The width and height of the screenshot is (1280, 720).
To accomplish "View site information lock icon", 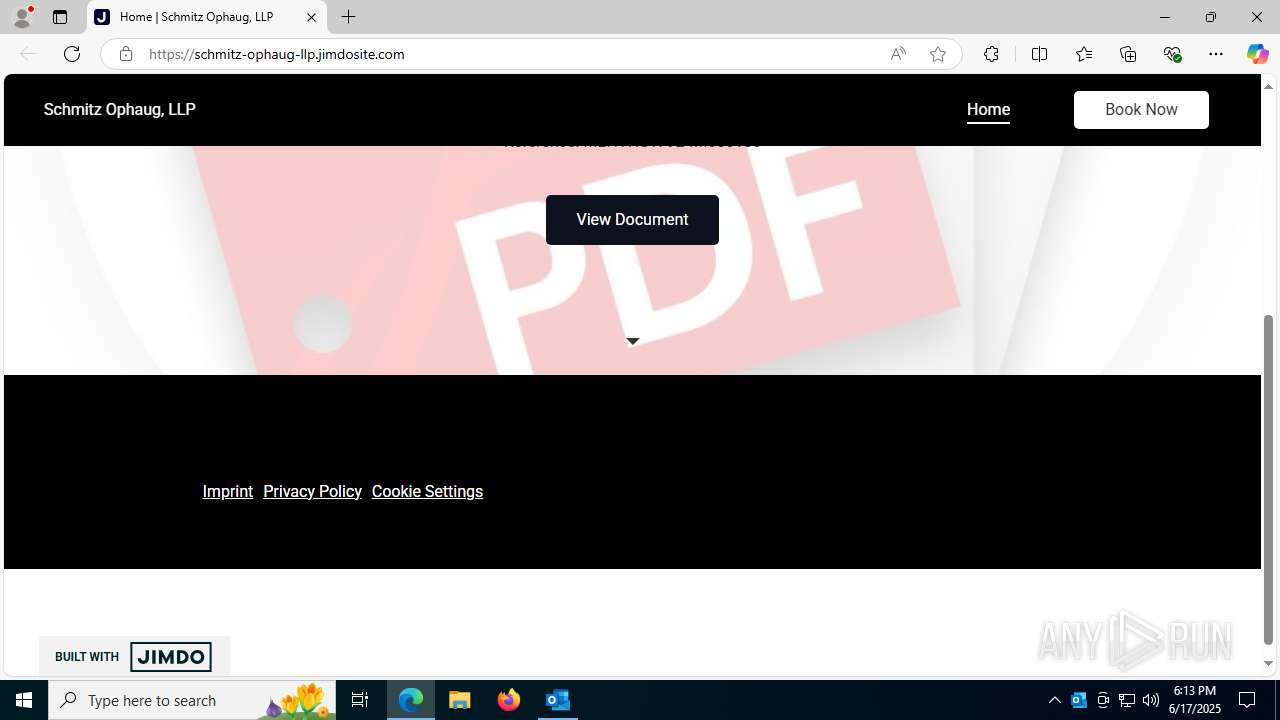I will click(125, 54).
